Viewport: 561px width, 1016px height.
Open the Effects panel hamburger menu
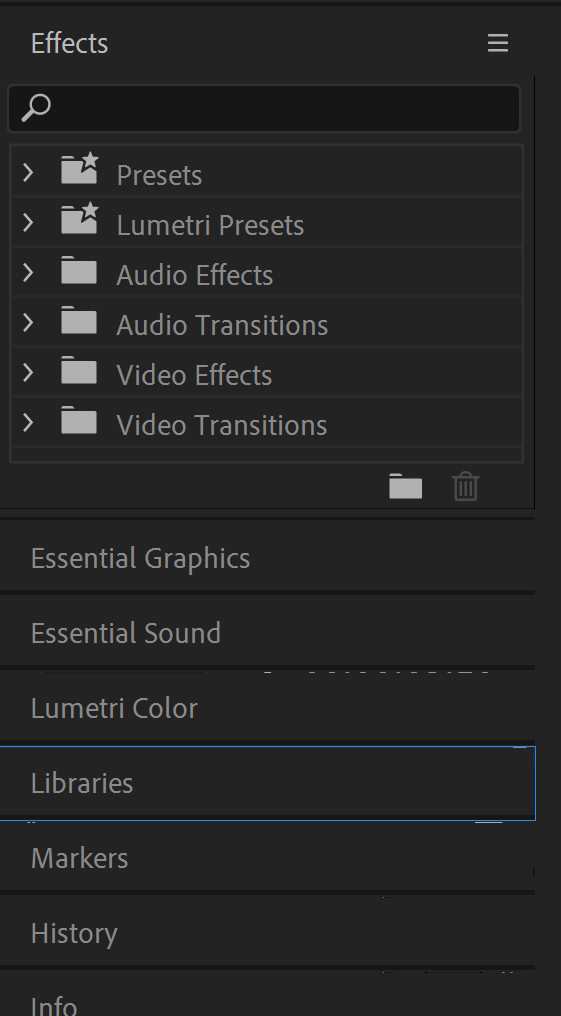(498, 43)
